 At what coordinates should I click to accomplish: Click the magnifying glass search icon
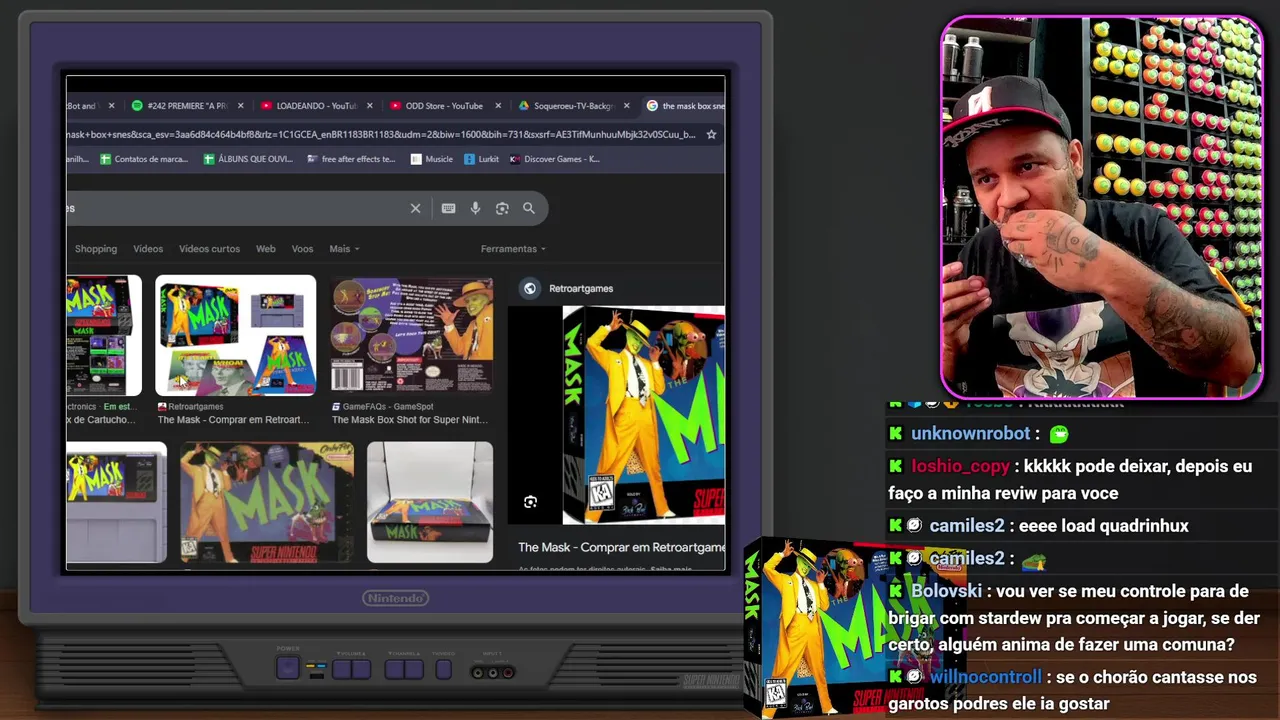529,208
